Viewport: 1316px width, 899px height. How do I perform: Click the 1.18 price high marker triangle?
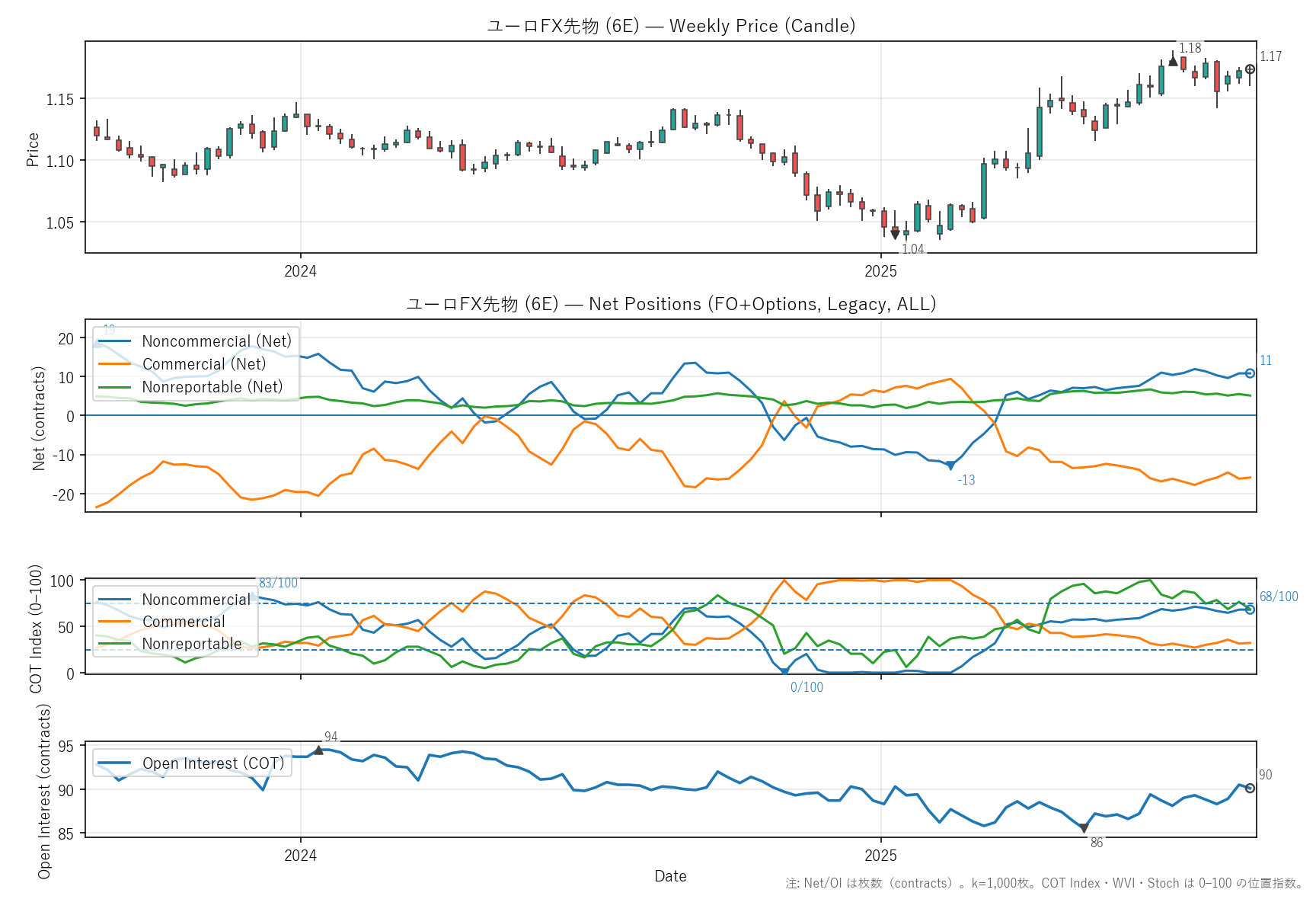[x=1173, y=61]
